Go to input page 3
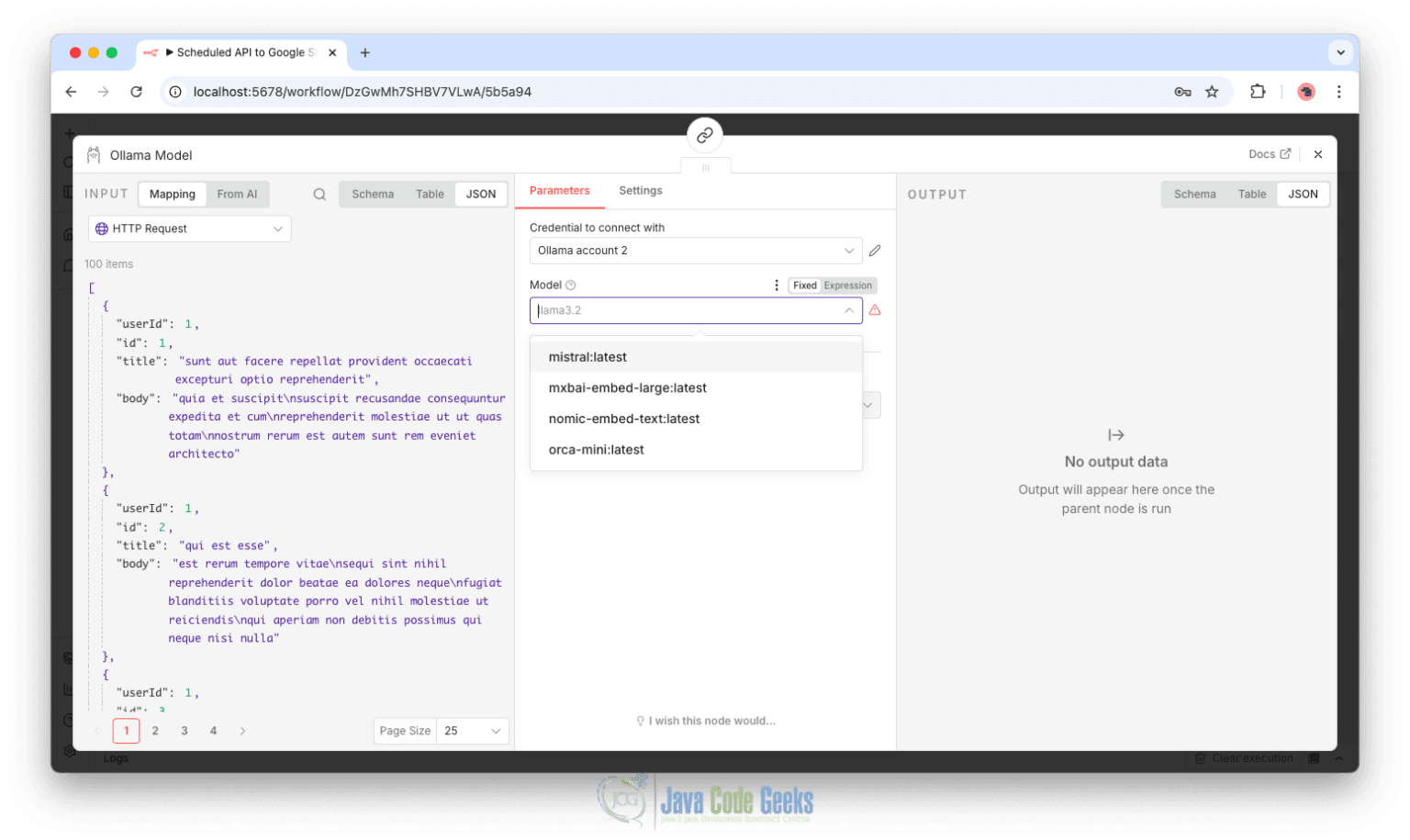The width and height of the screenshot is (1410, 840). click(x=185, y=732)
